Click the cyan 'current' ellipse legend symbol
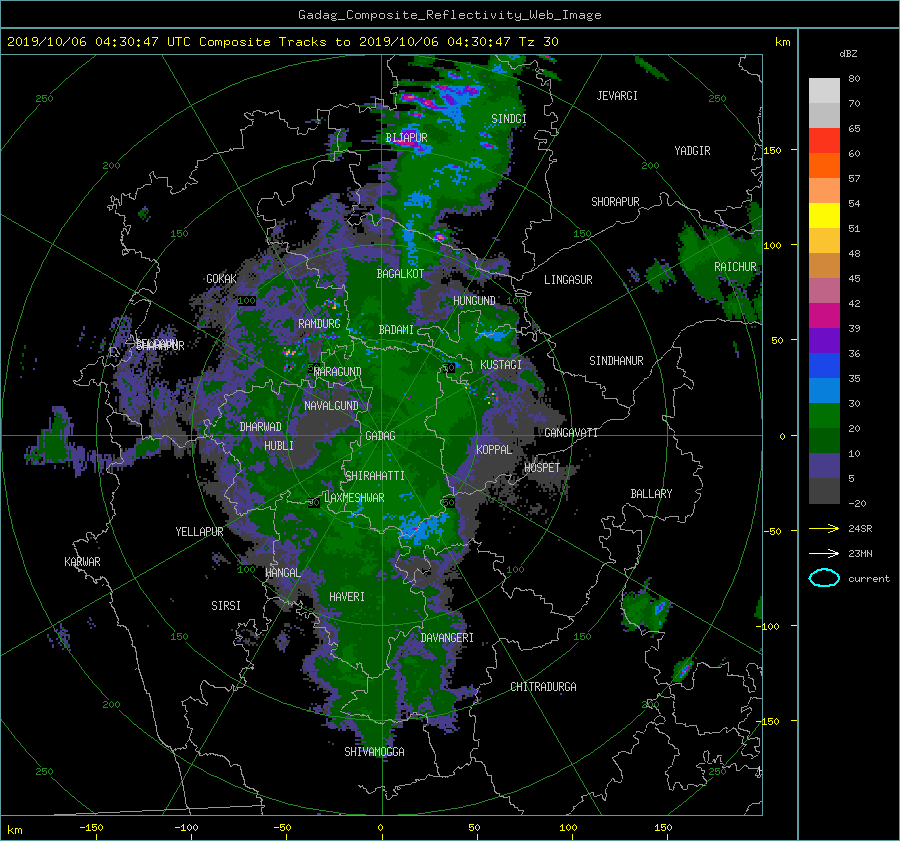This screenshot has height=841, width=900. (824, 578)
